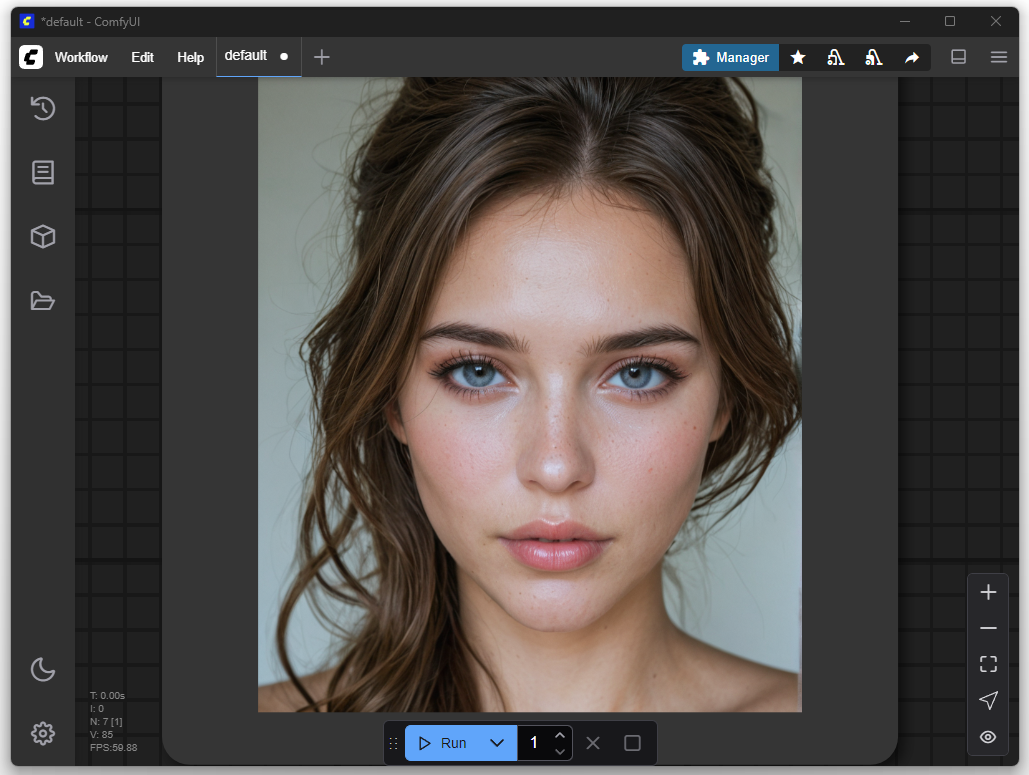Expand the Run options dropdown arrow
This screenshot has width=1029, height=775.
pyautogui.click(x=497, y=743)
